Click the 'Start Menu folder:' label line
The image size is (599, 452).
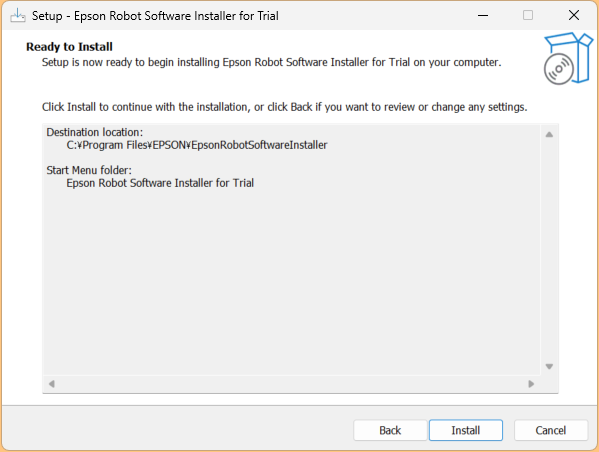(x=89, y=170)
